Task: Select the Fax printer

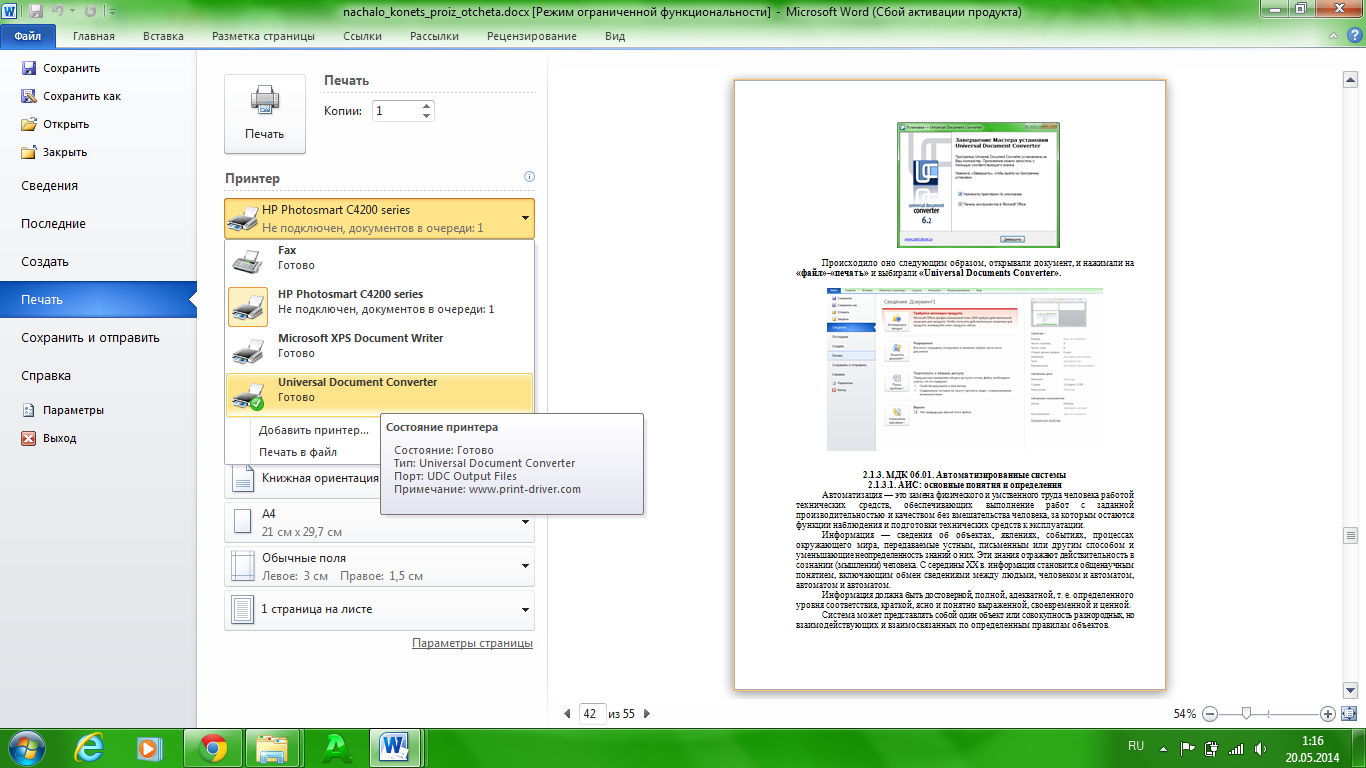Action: click(x=380, y=258)
